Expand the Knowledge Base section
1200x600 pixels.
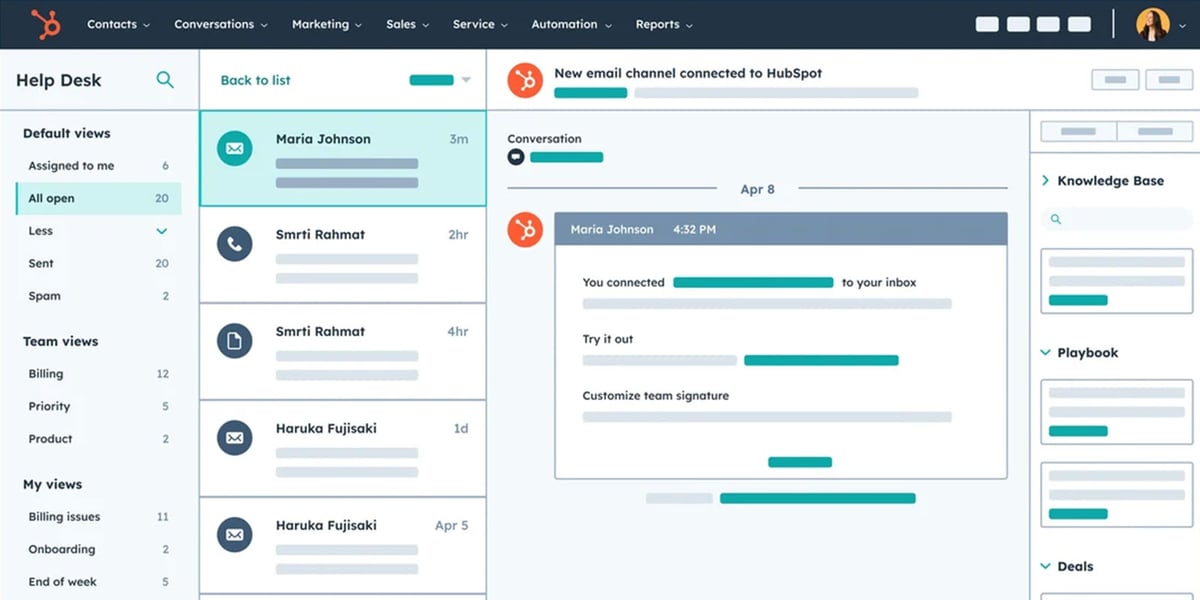coord(1046,181)
